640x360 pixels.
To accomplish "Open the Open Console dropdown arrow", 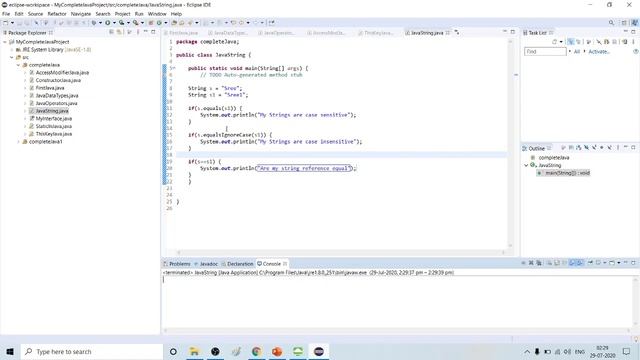I will point(619,263).
